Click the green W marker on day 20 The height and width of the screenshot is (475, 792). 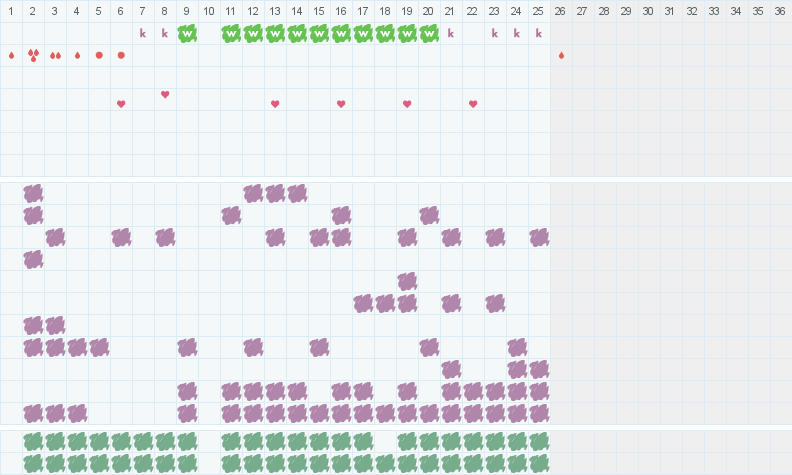click(429, 33)
